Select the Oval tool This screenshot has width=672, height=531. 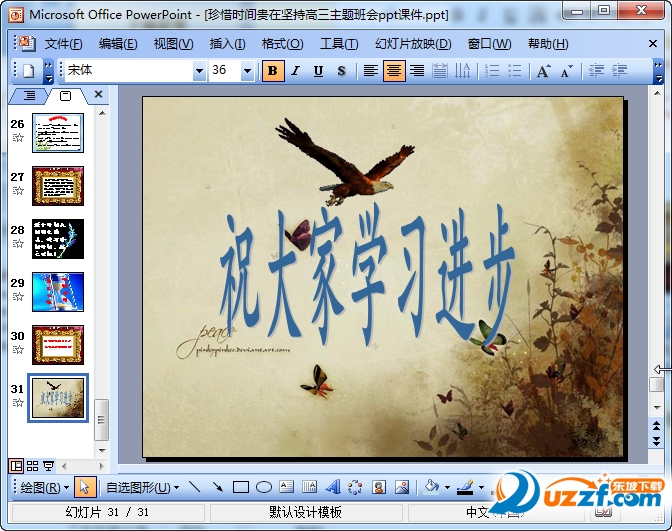point(264,487)
